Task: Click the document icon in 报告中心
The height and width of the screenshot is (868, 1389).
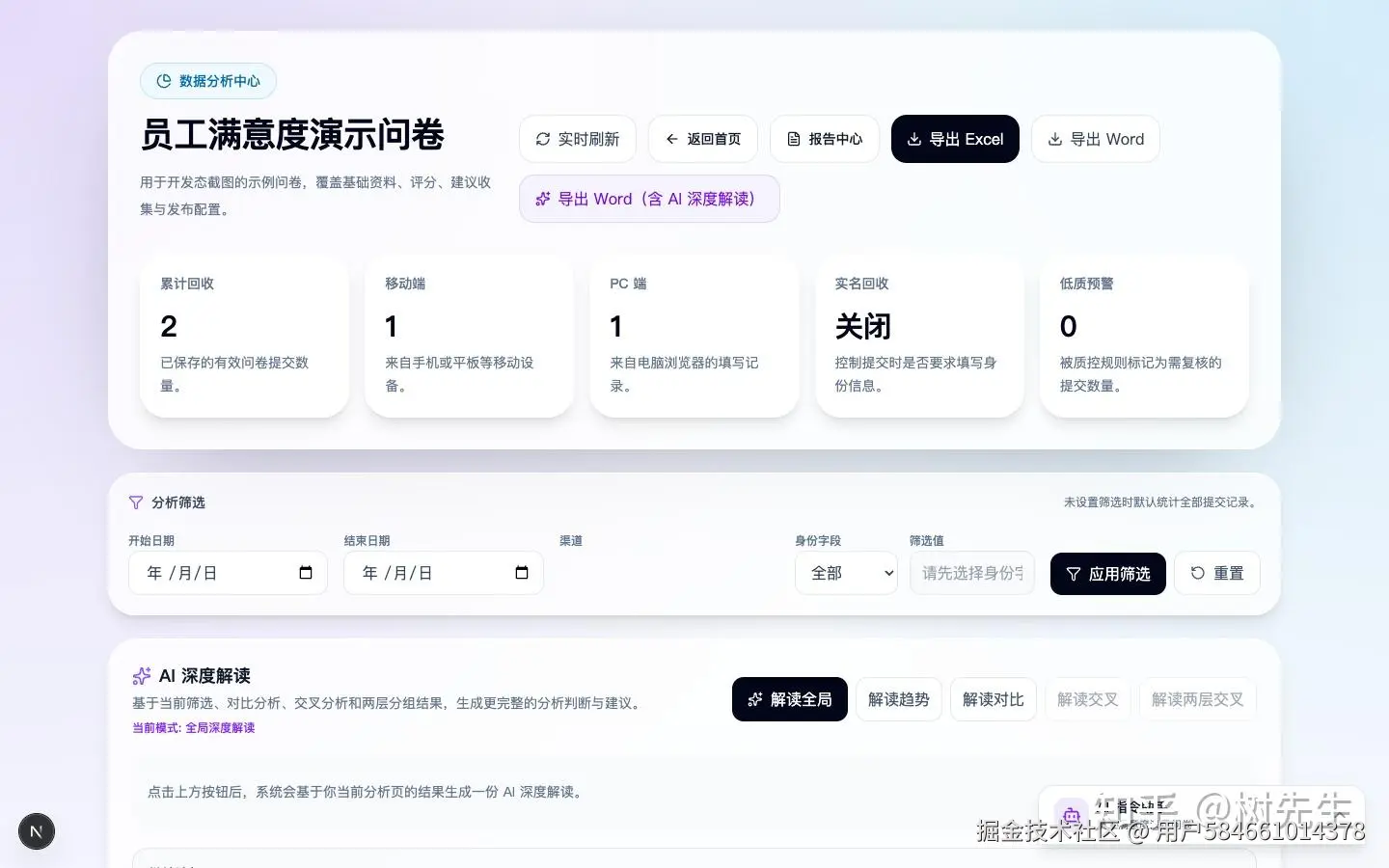Action: [x=794, y=139]
